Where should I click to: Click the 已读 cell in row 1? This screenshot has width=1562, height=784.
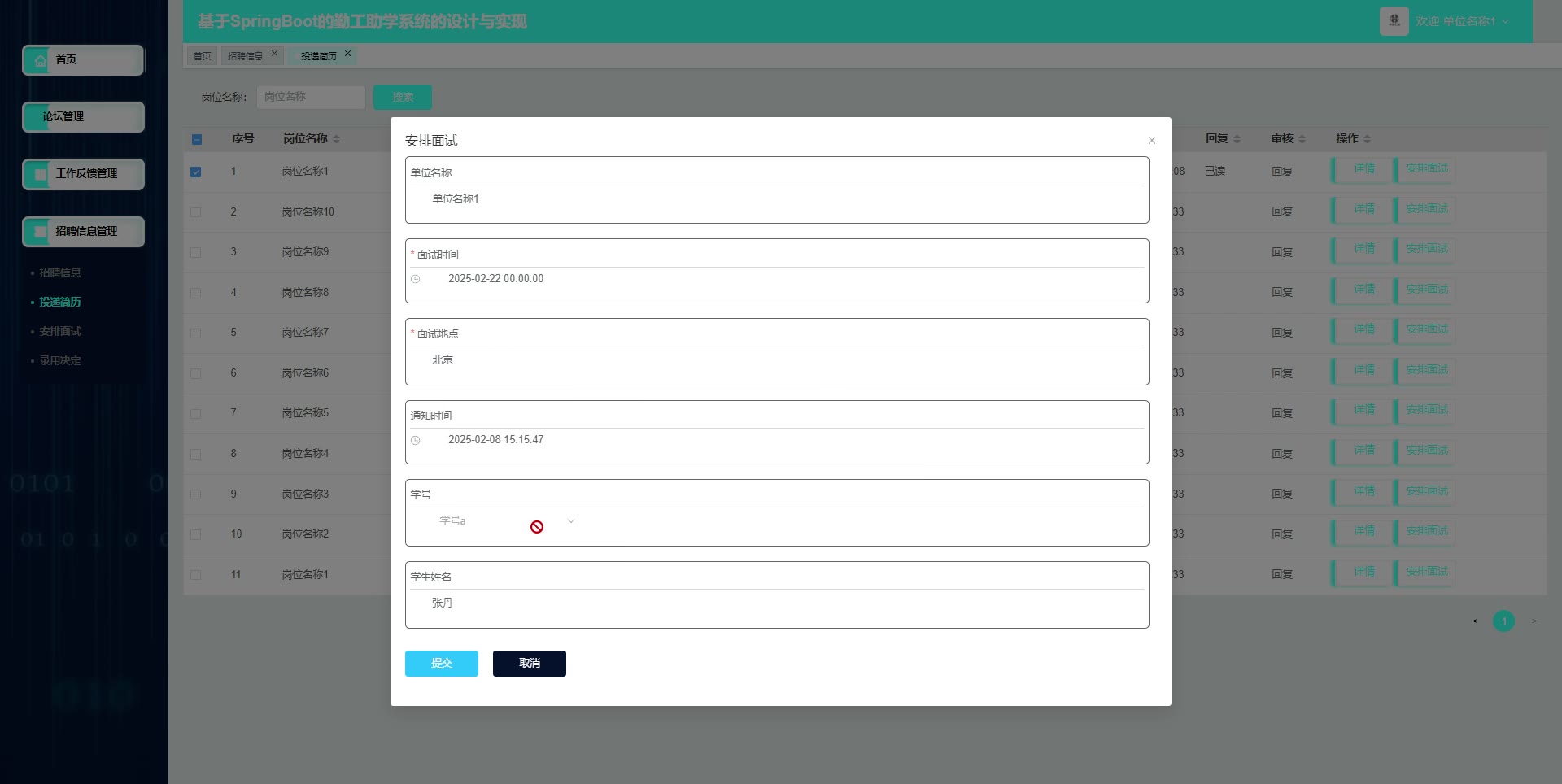coord(1215,172)
